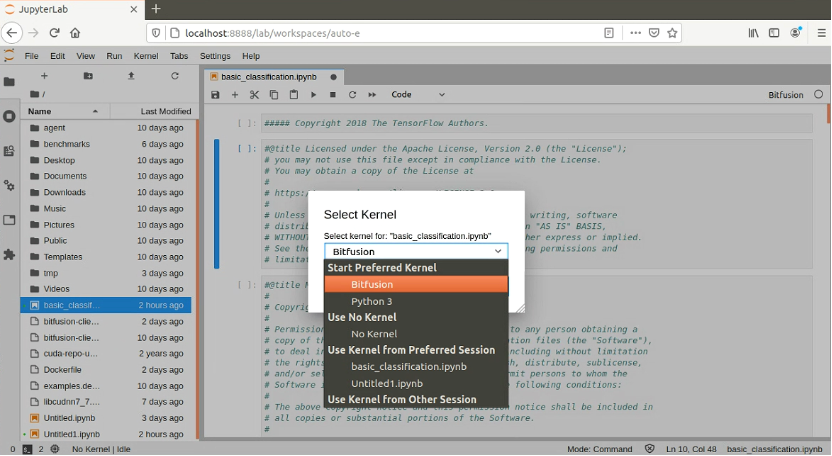This screenshot has width=832, height=456.
Task: Choose Bitfusion from kernel list
Action: [416, 285]
